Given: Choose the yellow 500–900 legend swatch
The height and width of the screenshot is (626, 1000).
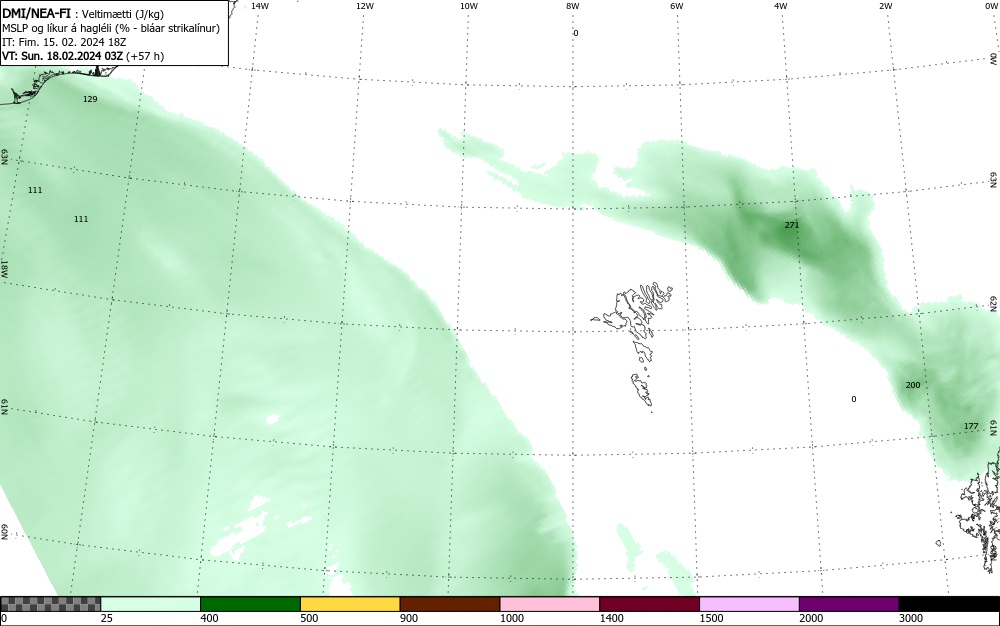Looking at the screenshot, I should (x=350, y=604).
